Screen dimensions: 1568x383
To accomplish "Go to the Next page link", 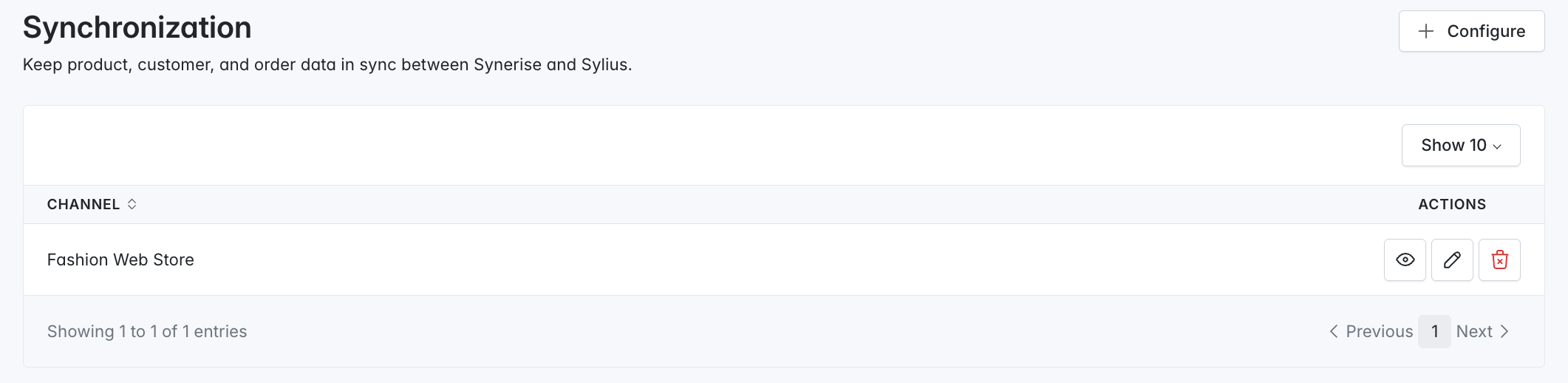I will [1474, 331].
